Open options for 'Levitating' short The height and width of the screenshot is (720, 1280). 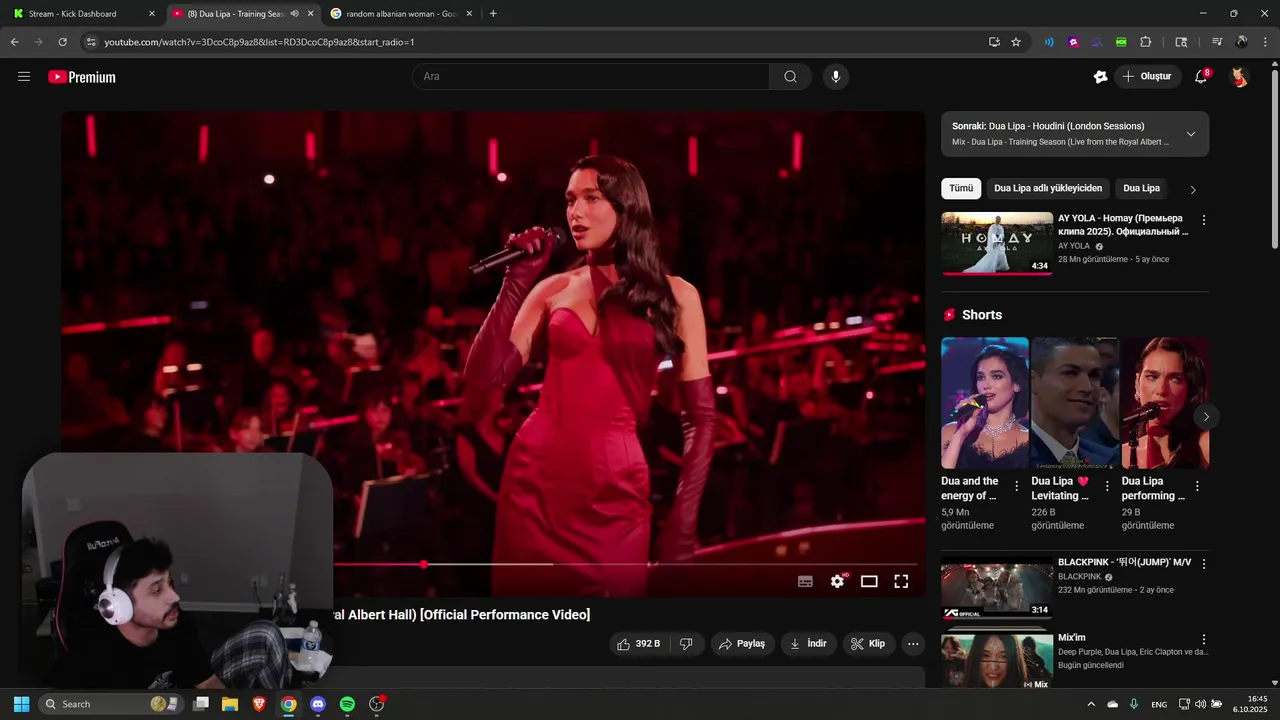tap(1107, 486)
